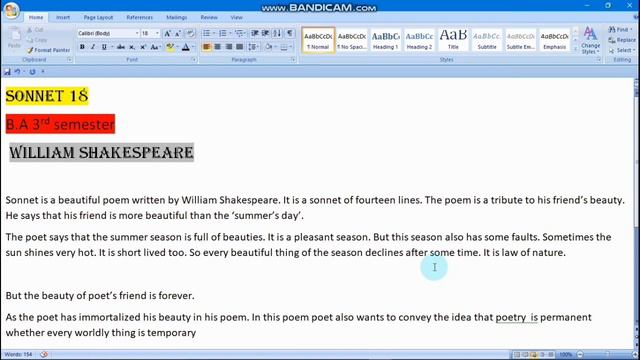Open the Change Case menu
The height and width of the screenshot is (360, 640).
click(155, 47)
